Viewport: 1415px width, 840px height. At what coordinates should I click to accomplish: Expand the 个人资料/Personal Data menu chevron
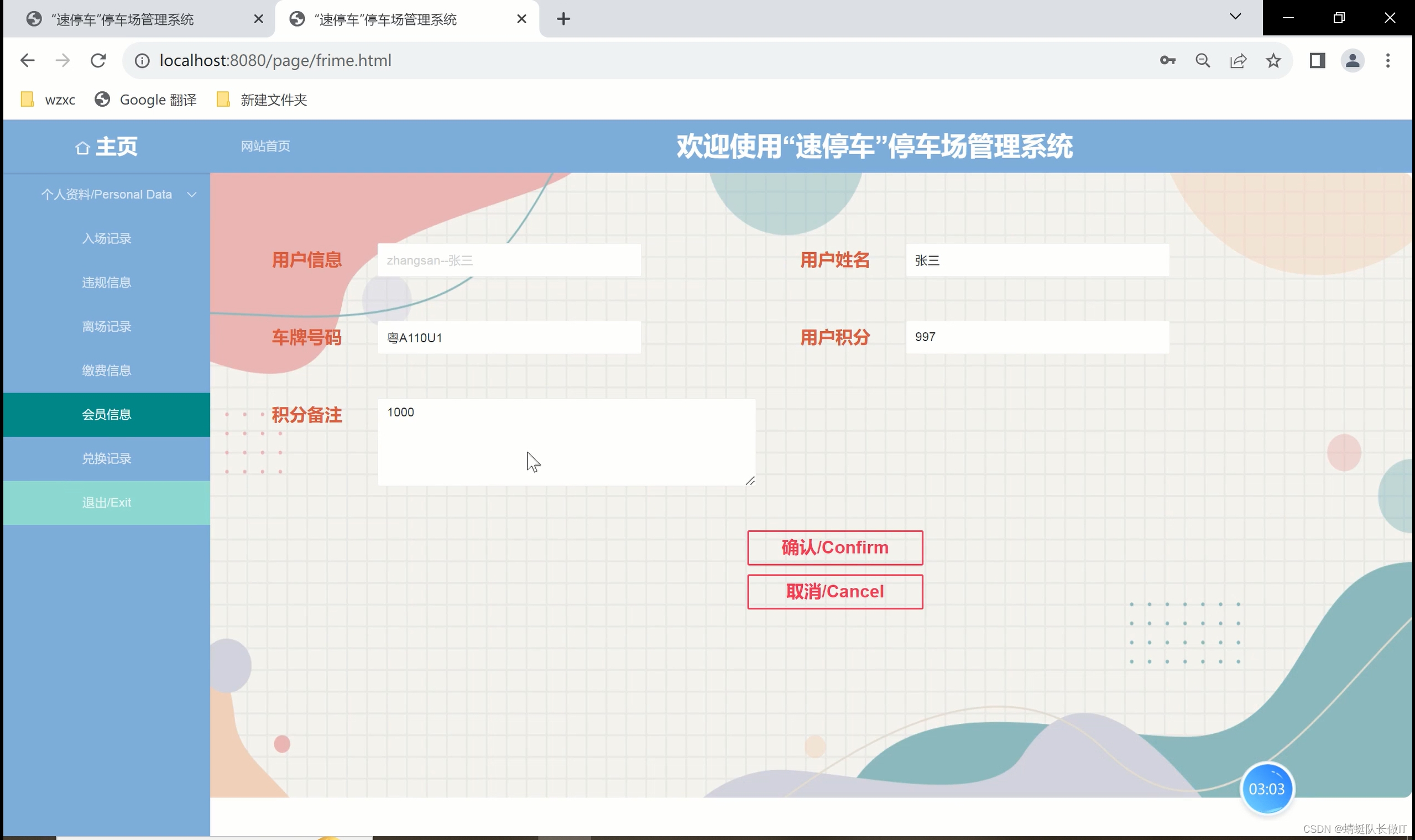[191, 194]
